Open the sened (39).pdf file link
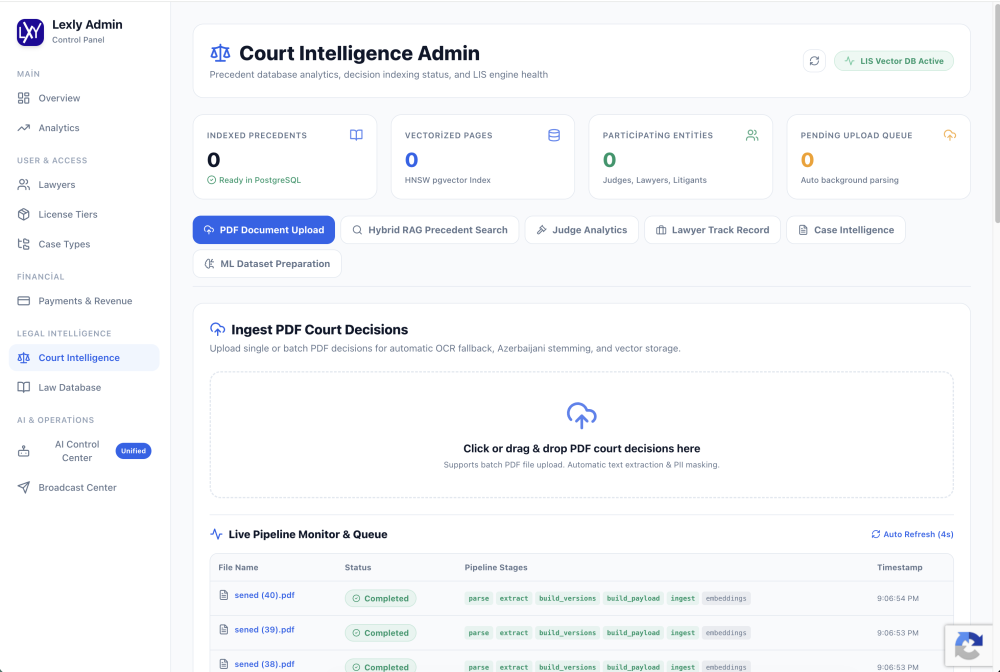This screenshot has width=1000, height=672. [265, 630]
